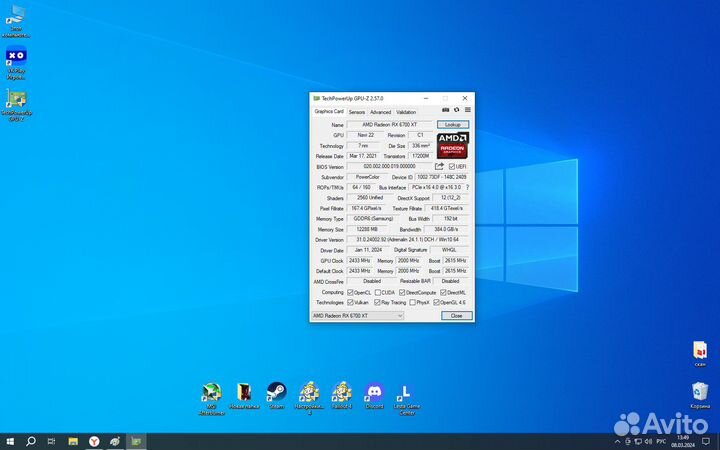
Task: Toggle the Vulkan checkbox
Action: [x=350, y=302]
